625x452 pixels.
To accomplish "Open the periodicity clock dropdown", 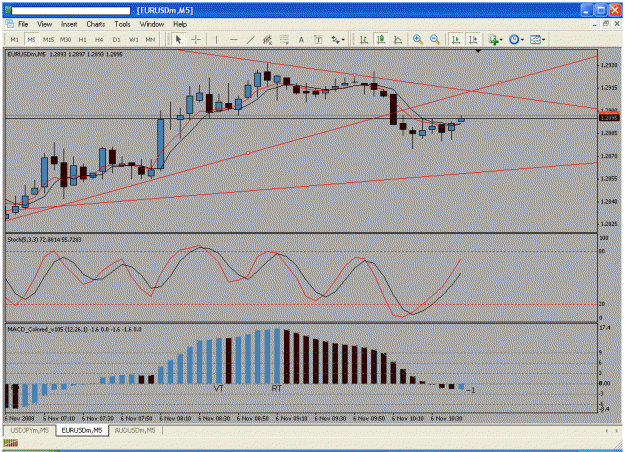I will (516, 39).
